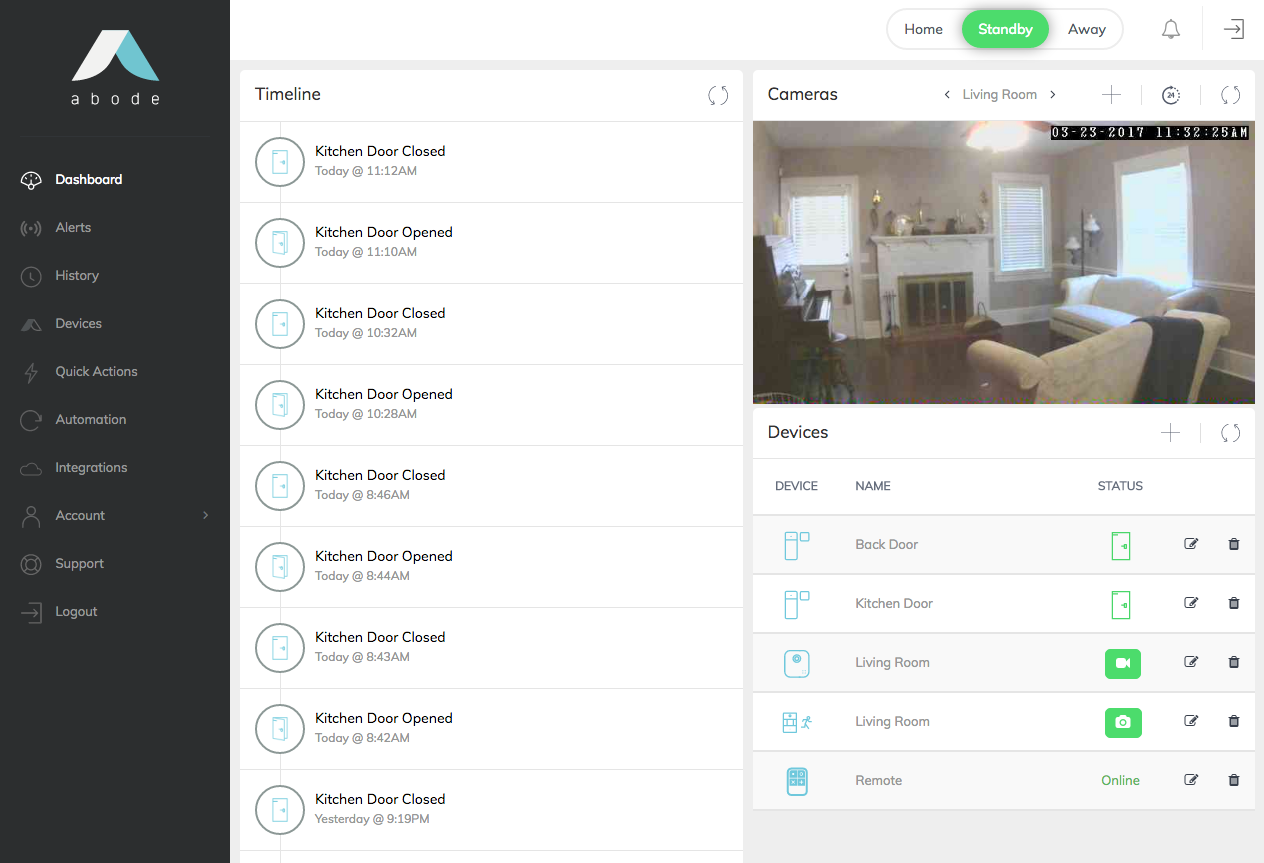Add a new camera with plus icon
Viewport: 1264px width, 863px height.
(x=1111, y=95)
